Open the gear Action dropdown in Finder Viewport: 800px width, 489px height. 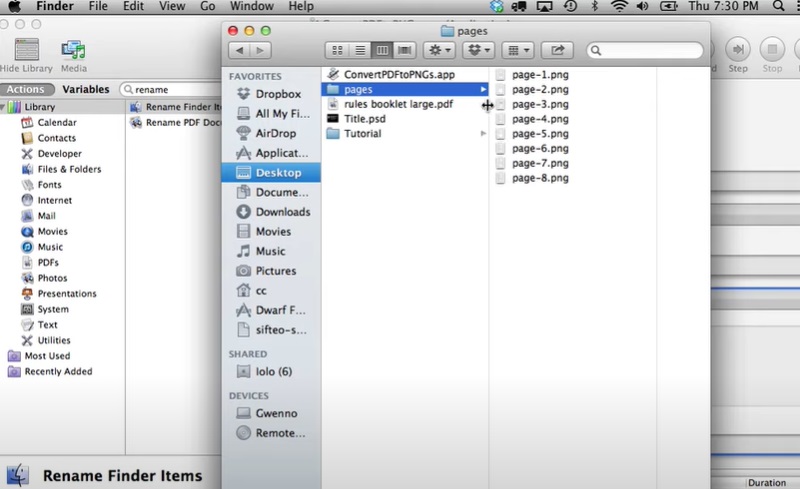tap(439, 50)
